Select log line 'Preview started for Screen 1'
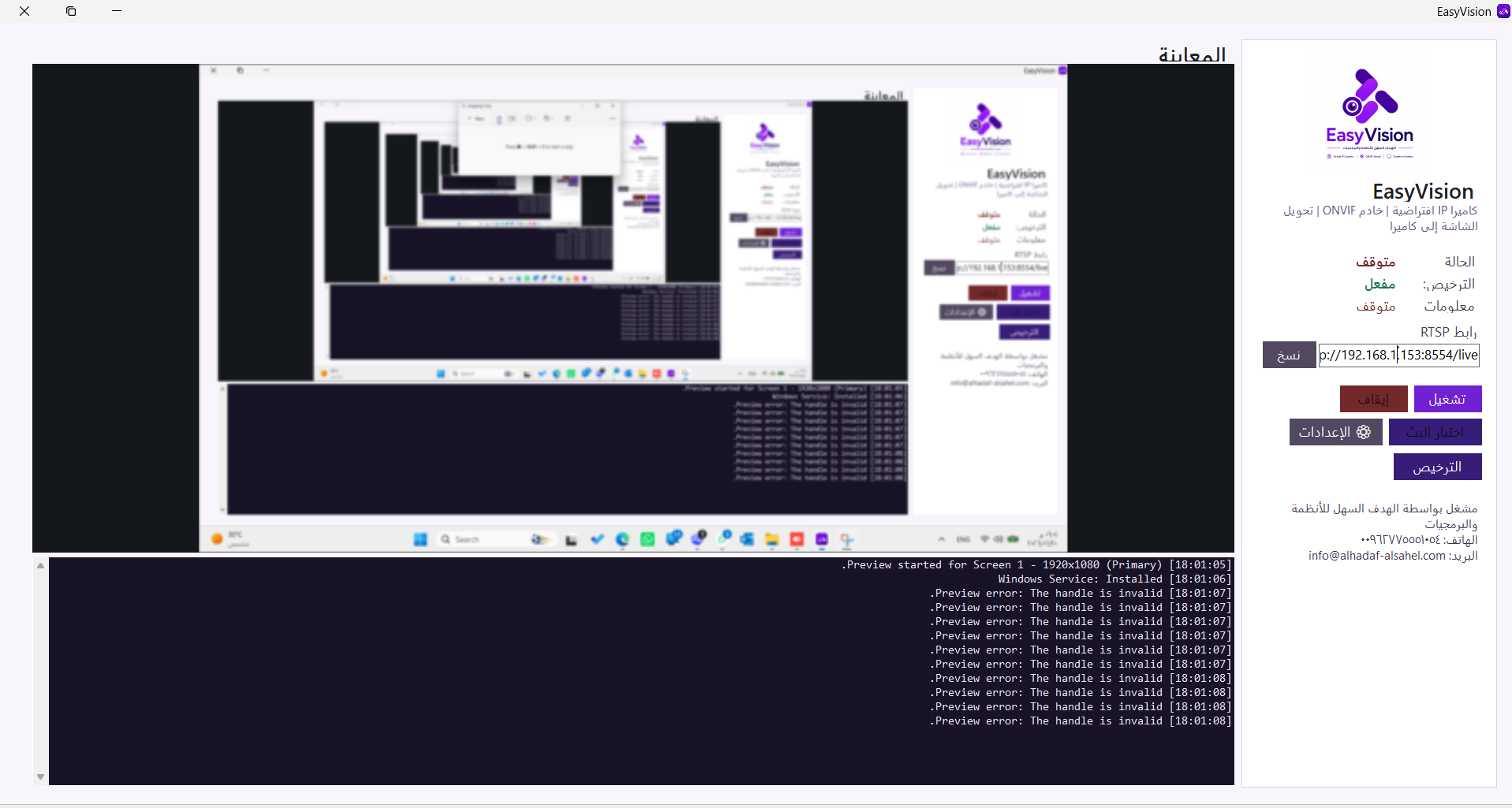 (x=1036, y=564)
